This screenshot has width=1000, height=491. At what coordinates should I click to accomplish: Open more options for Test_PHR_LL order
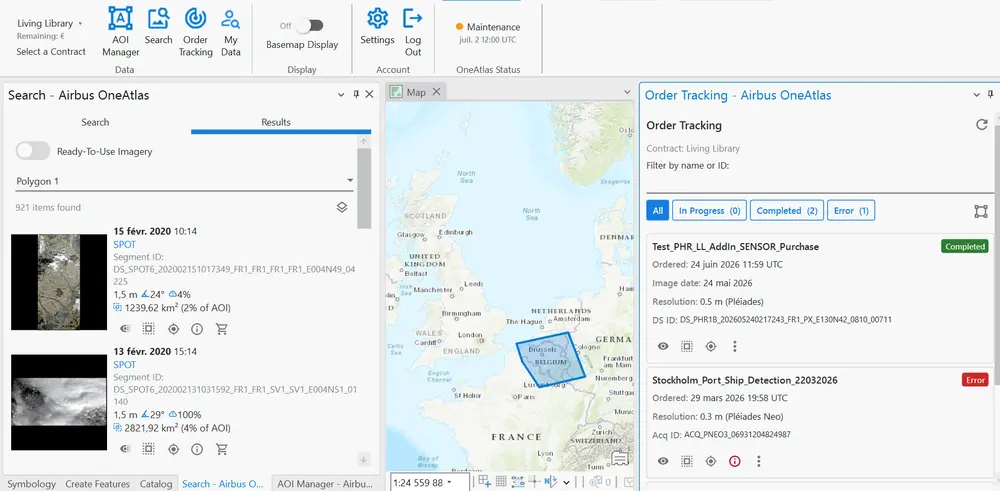(735, 346)
